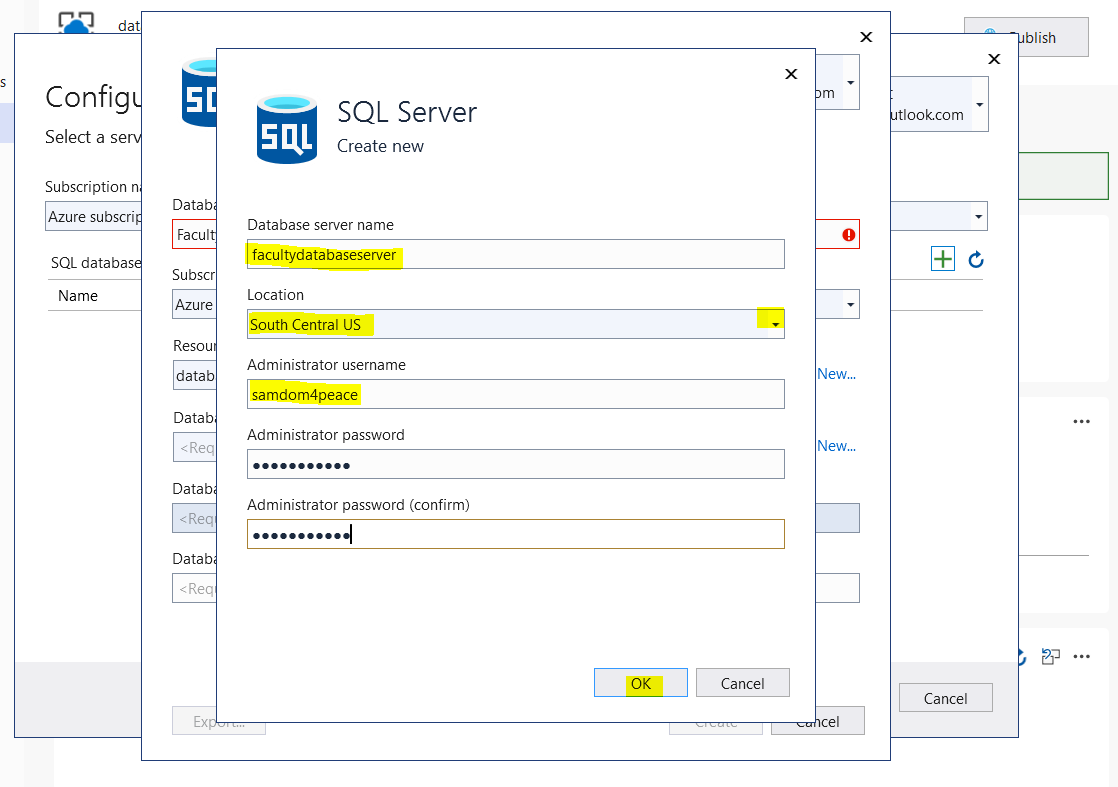Open the outlook.com account dropdown

pyautogui.click(x=980, y=105)
